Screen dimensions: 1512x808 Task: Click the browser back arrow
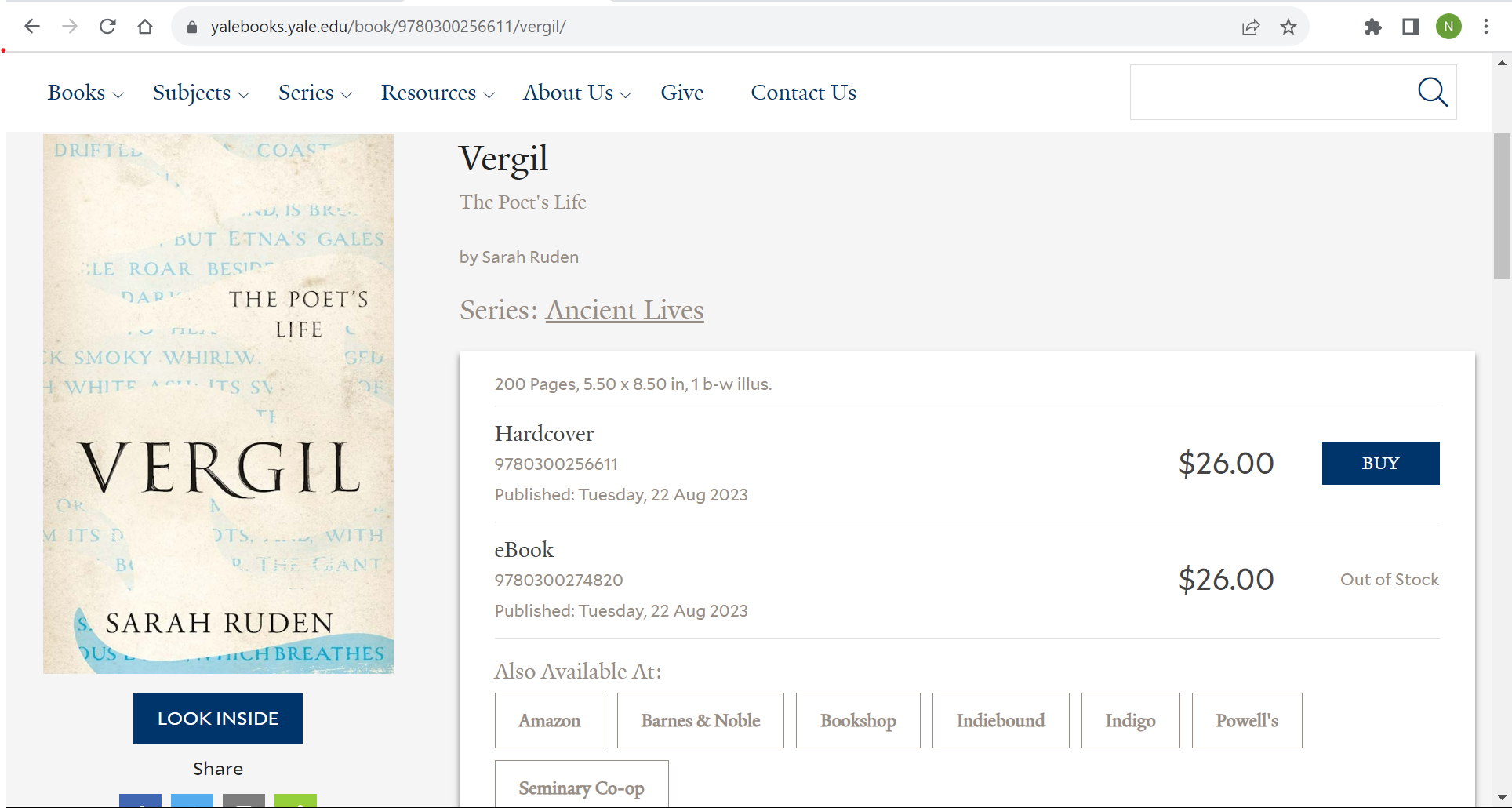point(32,27)
